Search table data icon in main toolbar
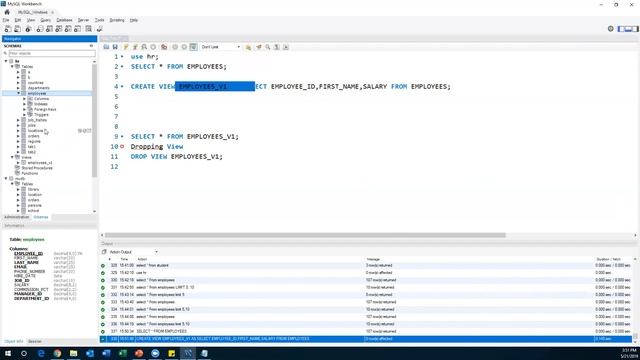This screenshot has height=360, width=640. tap(89, 29)
